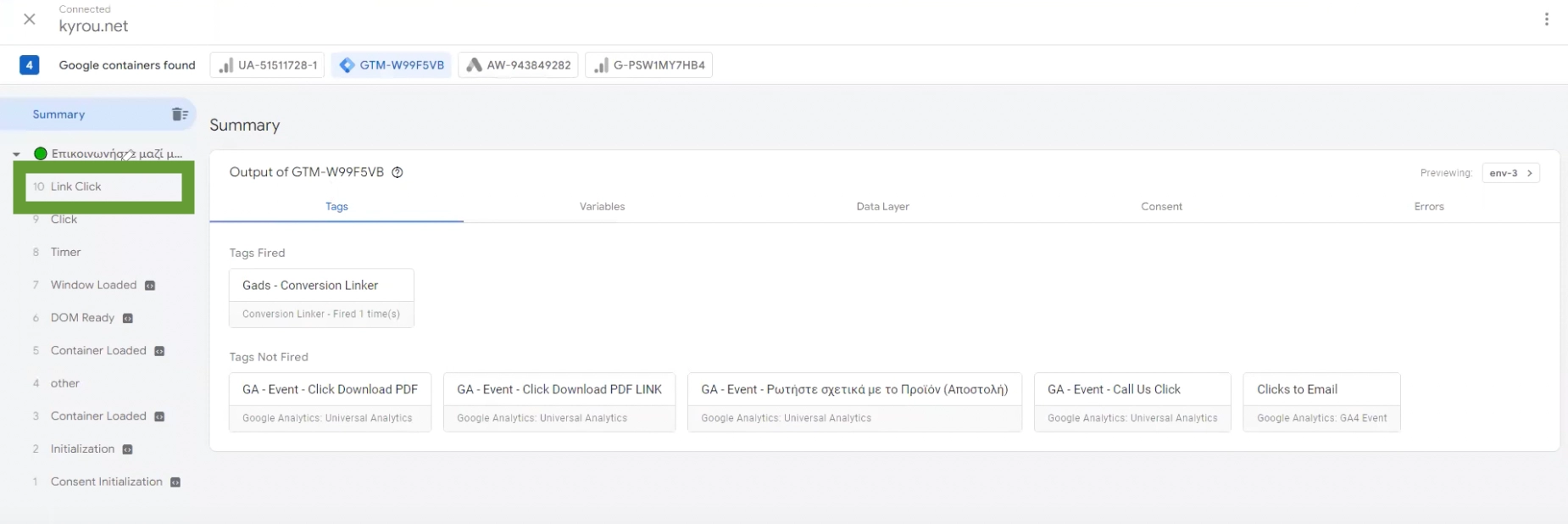Select event 6 DOM Ready
1568x524 pixels.
(82, 318)
